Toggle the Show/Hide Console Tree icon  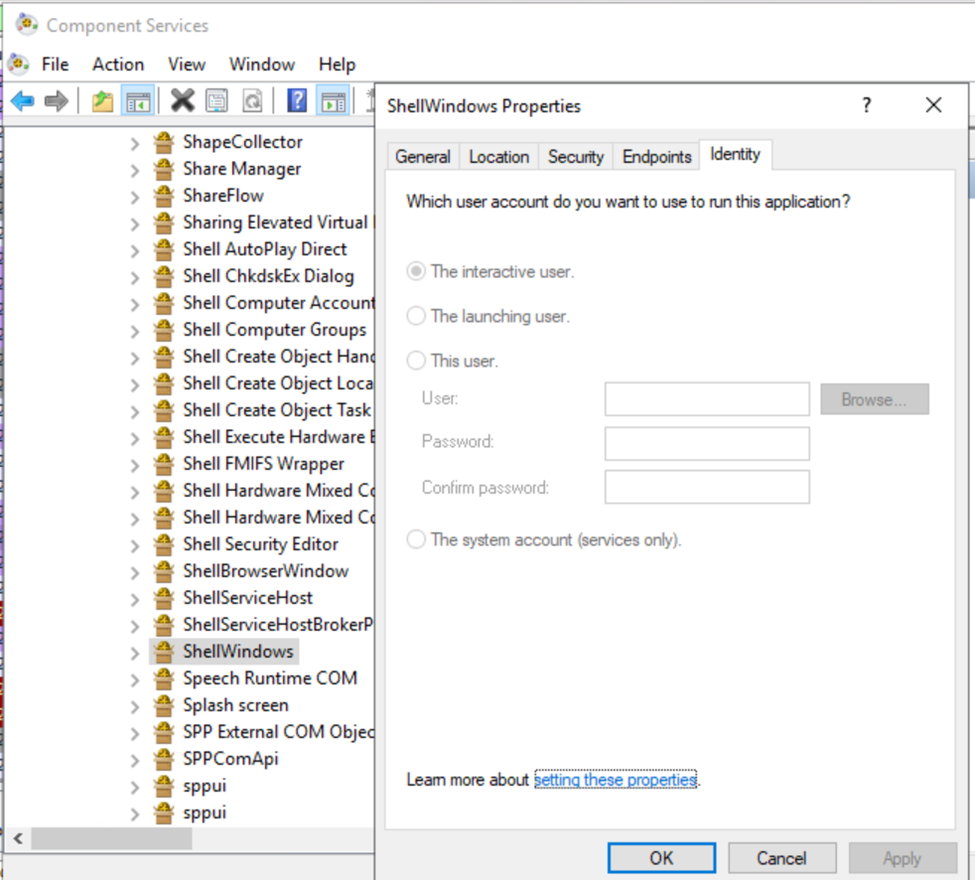(137, 101)
